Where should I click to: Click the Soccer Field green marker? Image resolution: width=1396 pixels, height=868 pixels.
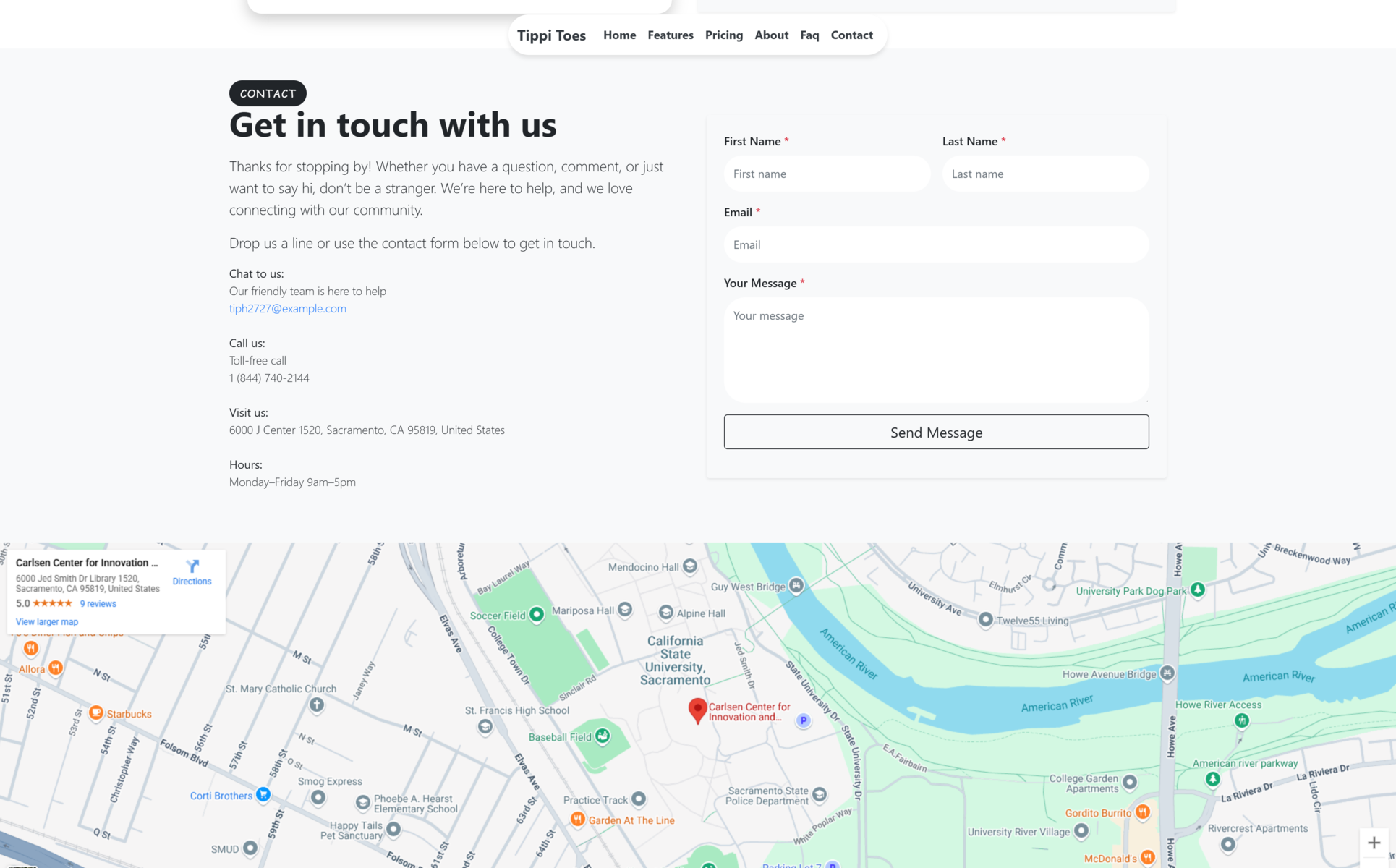click(x=537, y=614)
